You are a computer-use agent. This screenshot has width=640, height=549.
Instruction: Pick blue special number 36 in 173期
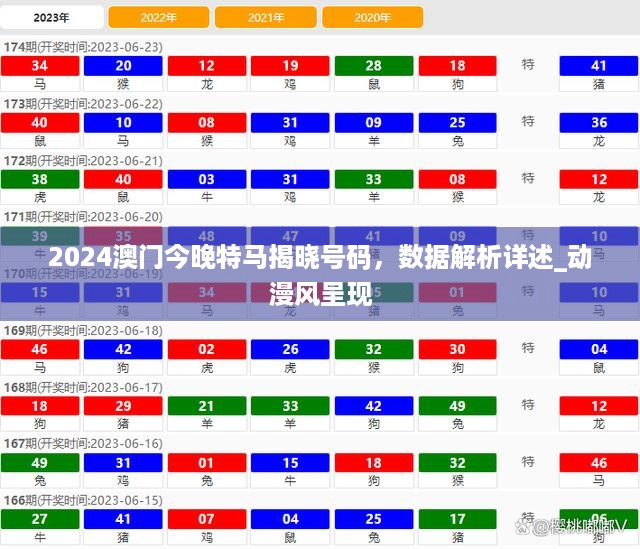tap(599, 123)
